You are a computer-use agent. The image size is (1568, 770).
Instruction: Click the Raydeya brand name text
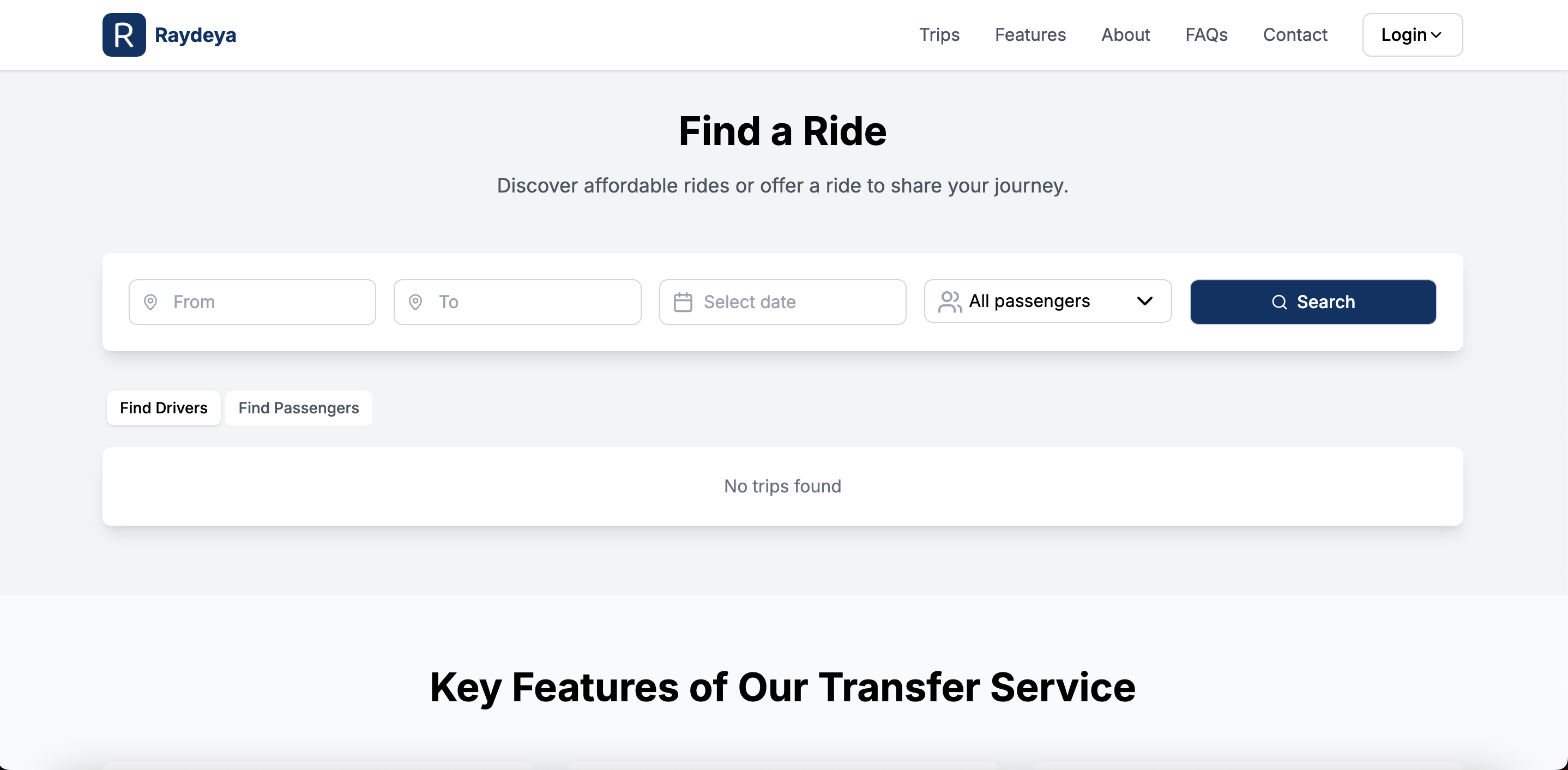[x=195, y=35]
